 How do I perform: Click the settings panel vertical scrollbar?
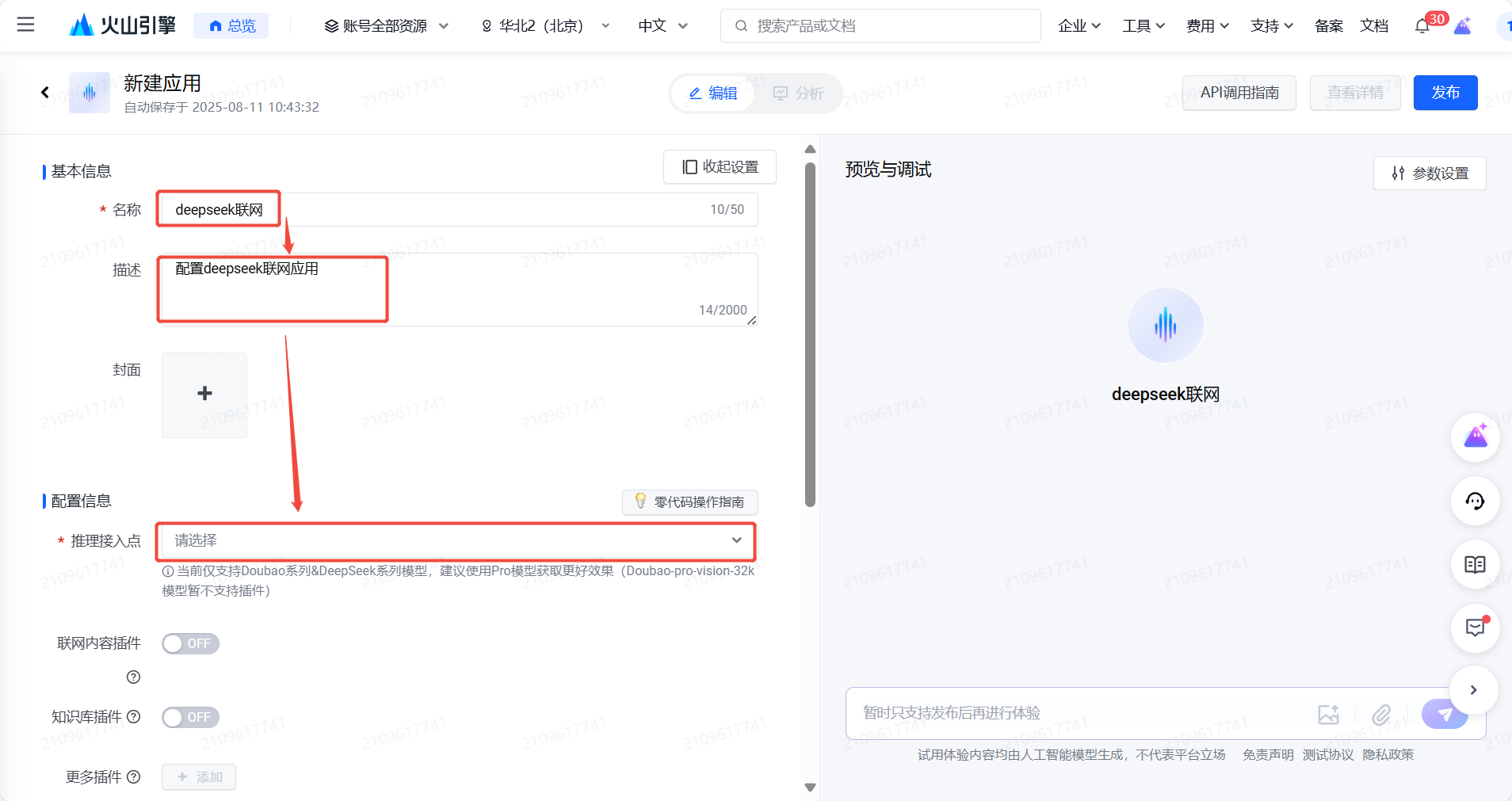click(810, 334)
